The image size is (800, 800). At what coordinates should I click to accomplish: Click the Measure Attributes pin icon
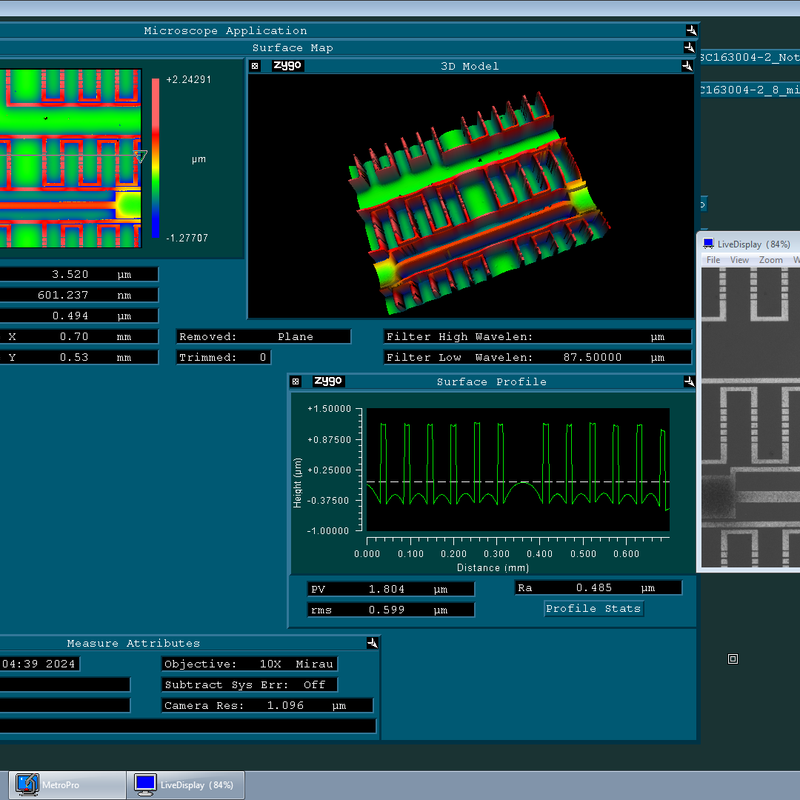[372, 643]
